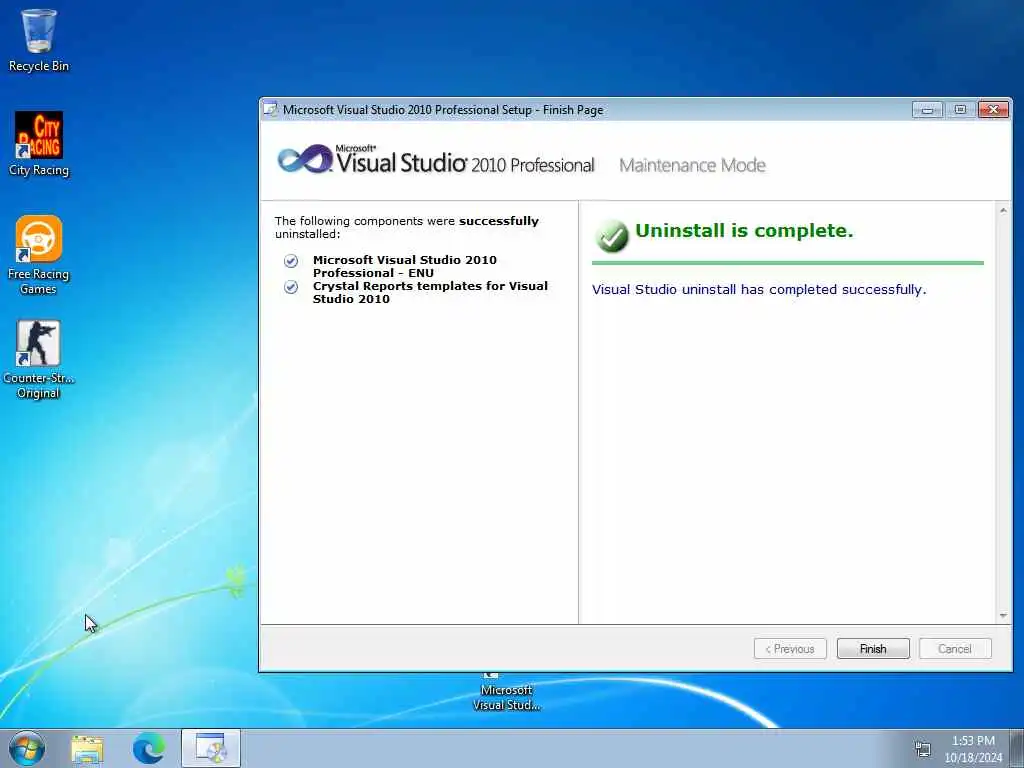Viewport: 1024px width, 768px height.
Task: Click the grayed Previous button
Action: [790, 648]
